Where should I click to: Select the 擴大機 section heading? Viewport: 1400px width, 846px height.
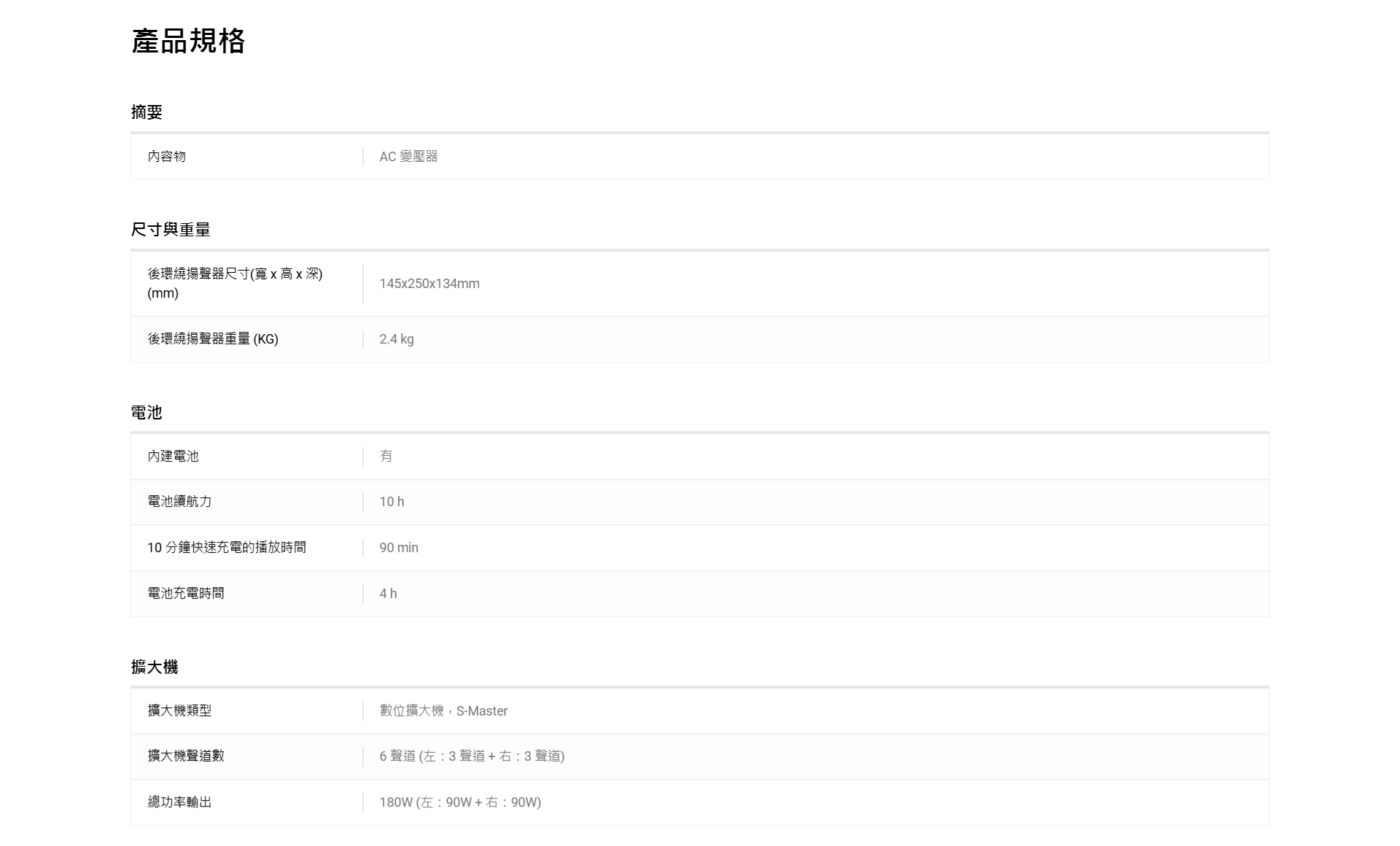(155, 667)
